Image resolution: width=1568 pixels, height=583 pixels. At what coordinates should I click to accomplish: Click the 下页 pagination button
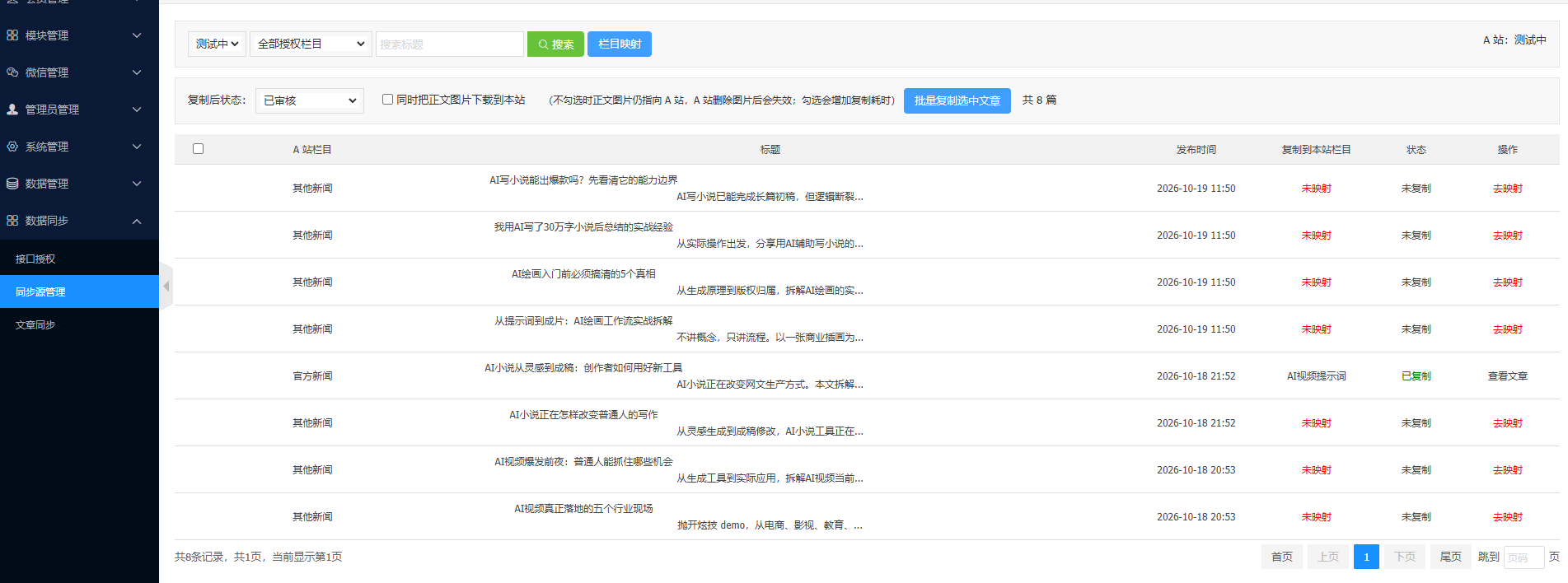(1405, 557)
